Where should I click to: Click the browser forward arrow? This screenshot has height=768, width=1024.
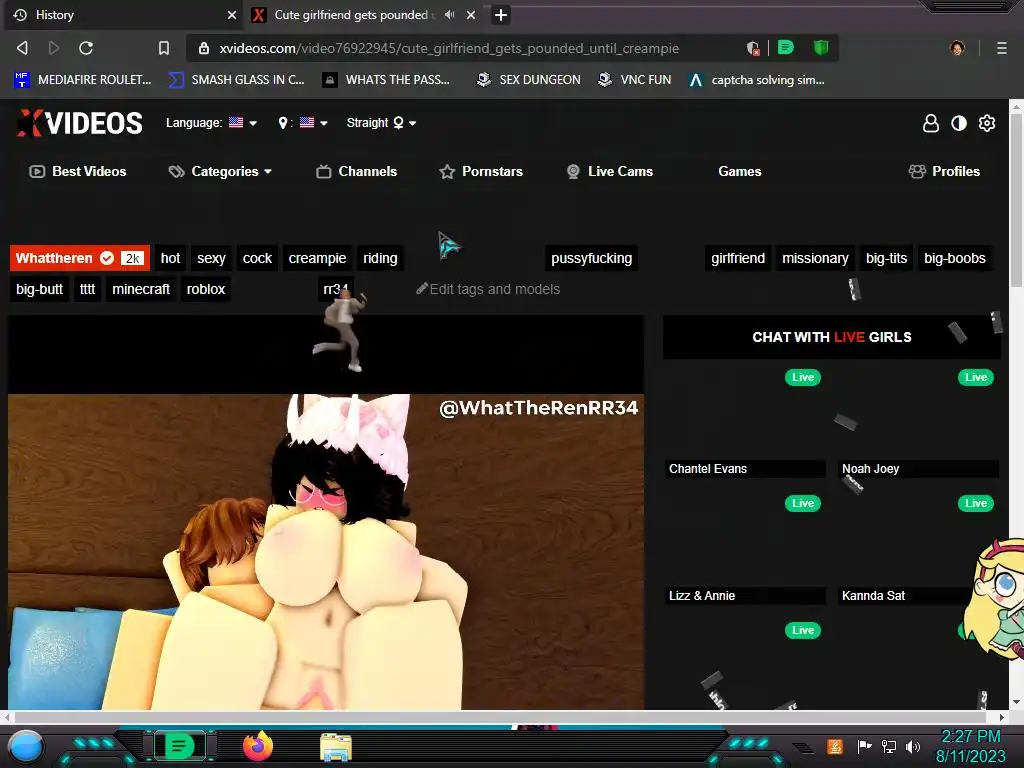point(54,48)
